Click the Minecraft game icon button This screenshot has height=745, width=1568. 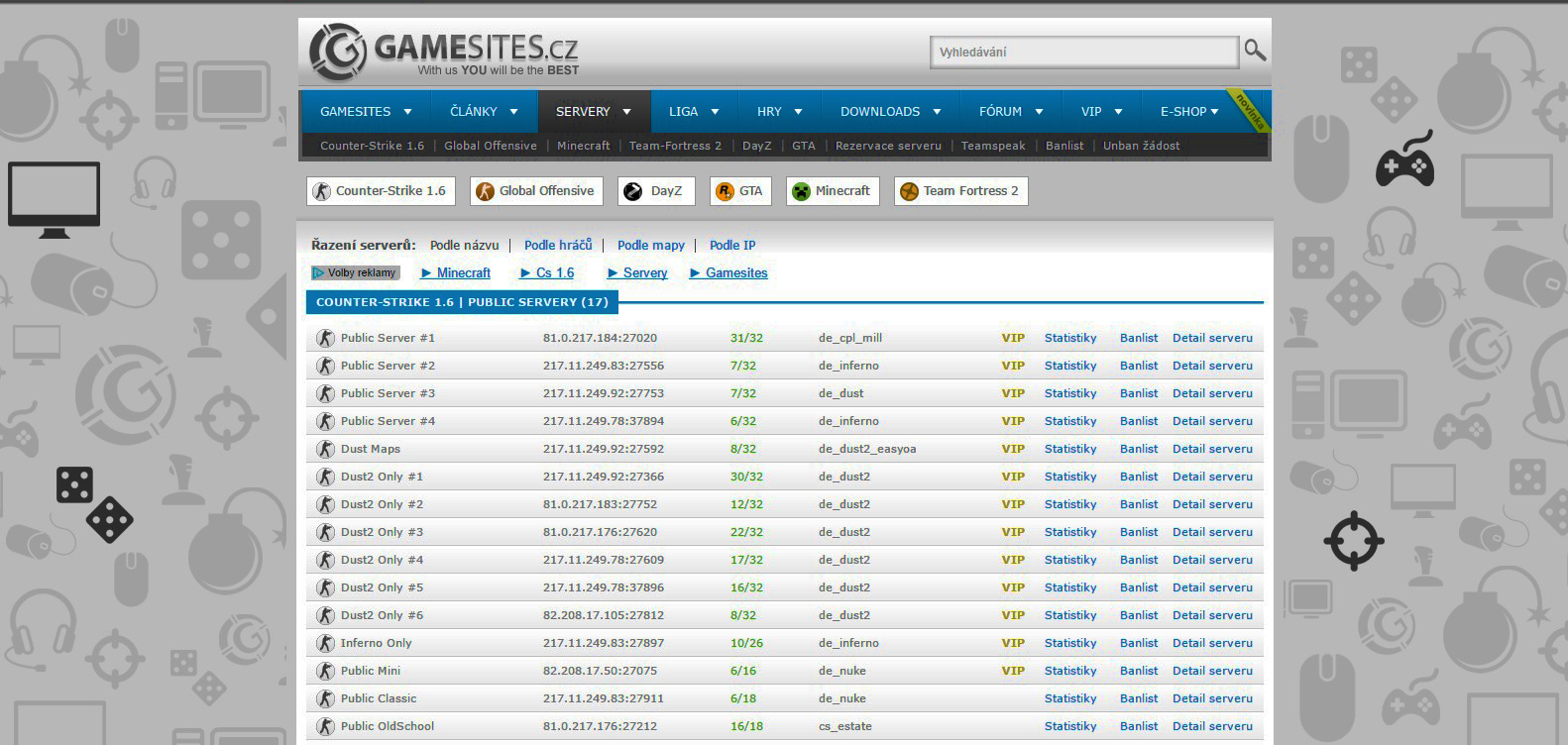[x=834, y=191]
